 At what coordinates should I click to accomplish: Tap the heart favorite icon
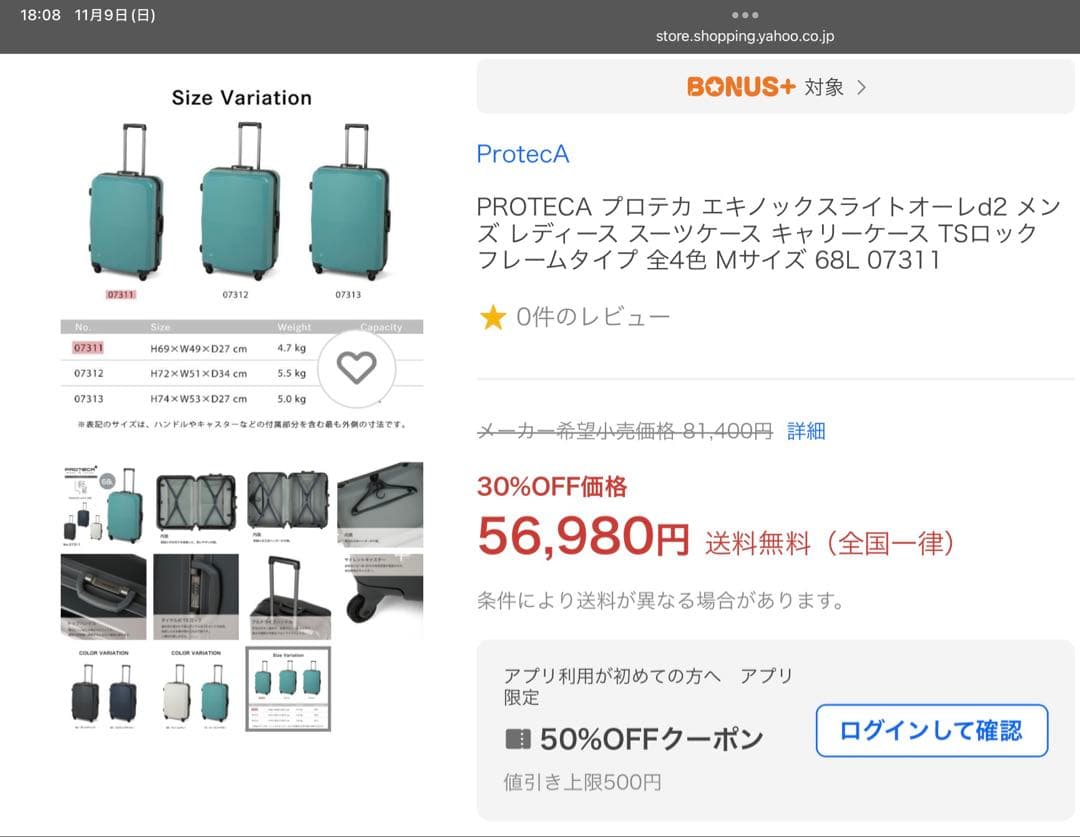coord(356,369)
